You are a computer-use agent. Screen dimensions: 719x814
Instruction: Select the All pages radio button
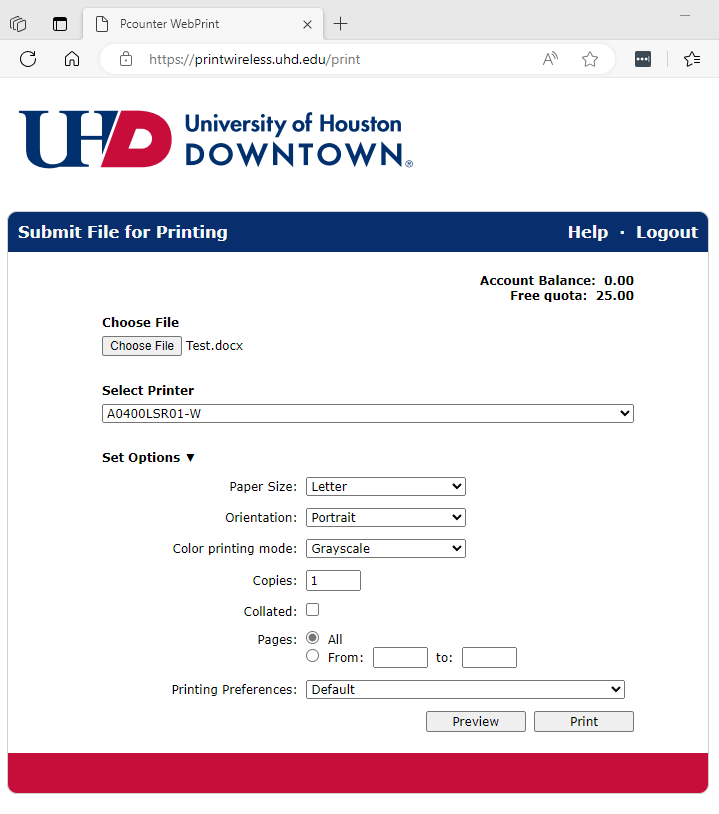coord(313,638)
